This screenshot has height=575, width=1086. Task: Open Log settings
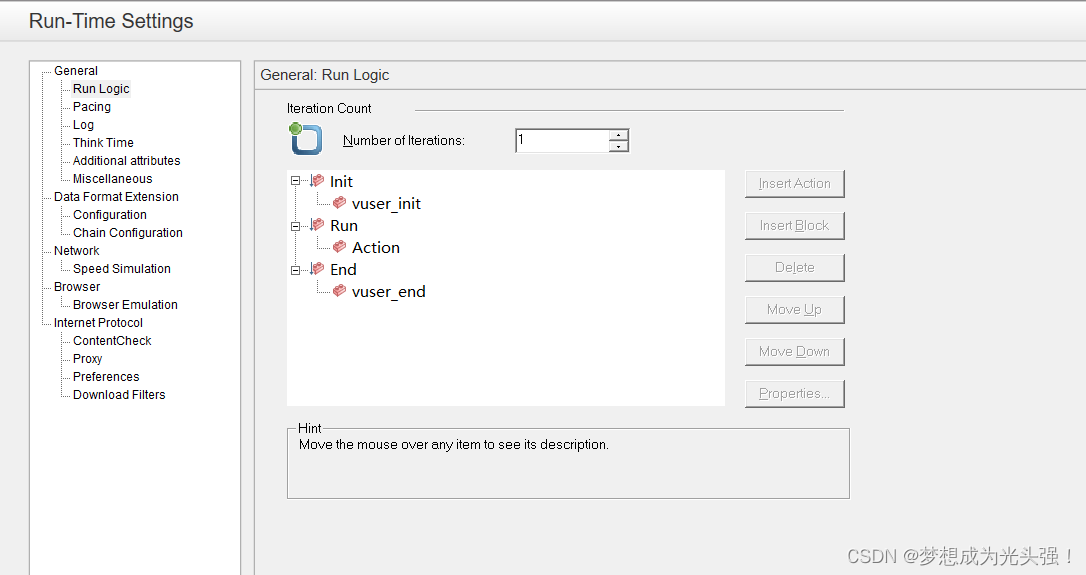(x=84, y=125)
